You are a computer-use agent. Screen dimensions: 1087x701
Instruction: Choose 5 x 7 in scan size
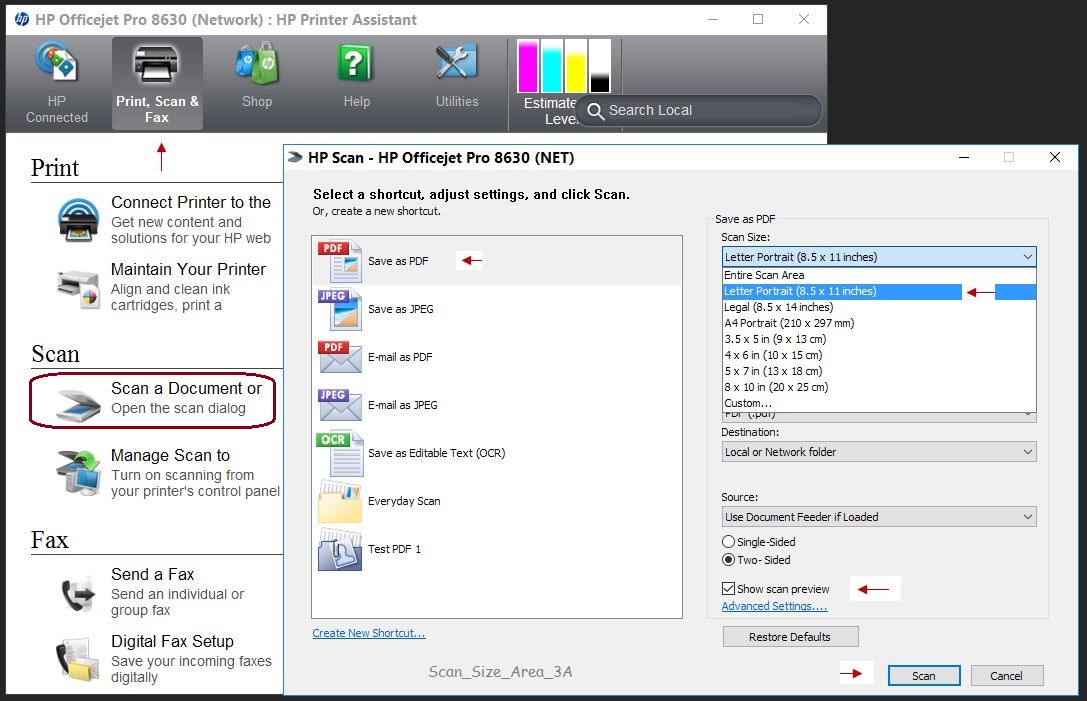(879, 371)
